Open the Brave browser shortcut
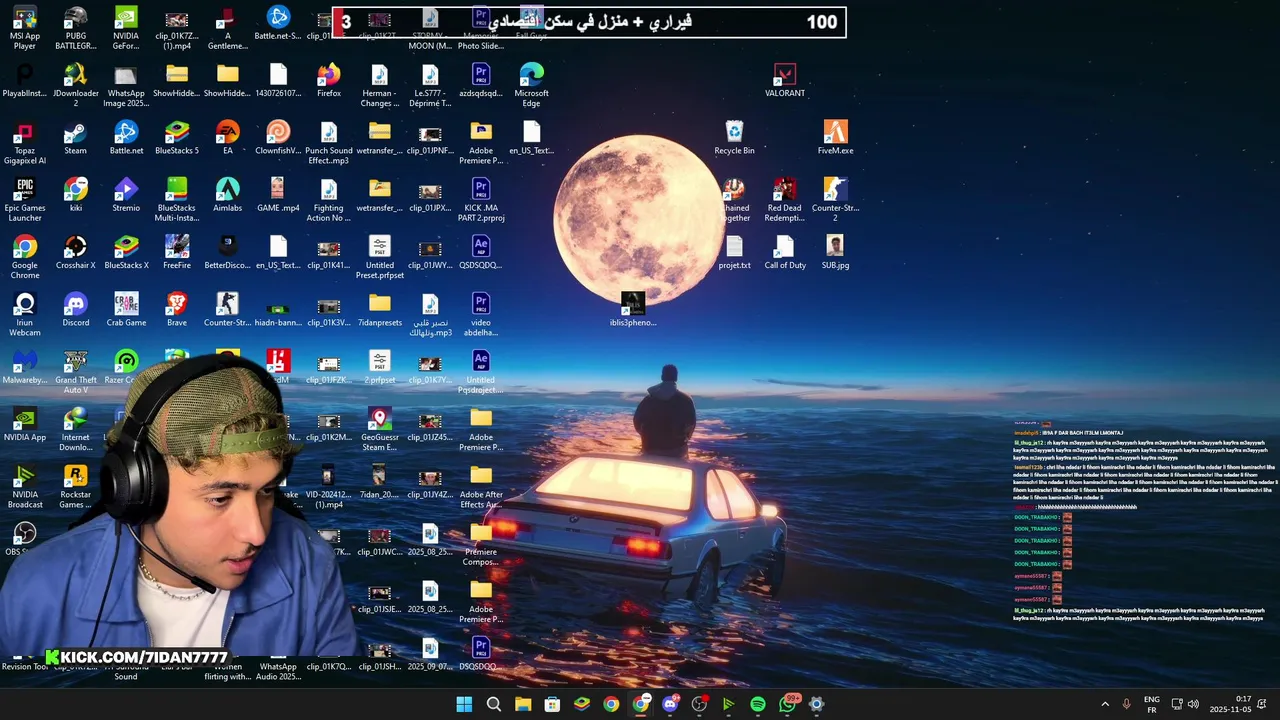 click(x=177, y=309)
